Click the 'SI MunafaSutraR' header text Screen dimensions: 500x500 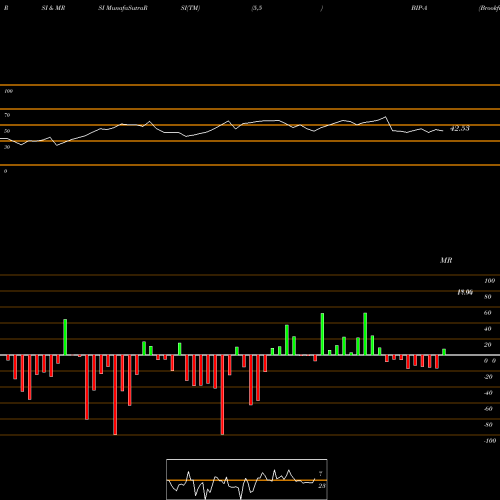pos(123,8)
